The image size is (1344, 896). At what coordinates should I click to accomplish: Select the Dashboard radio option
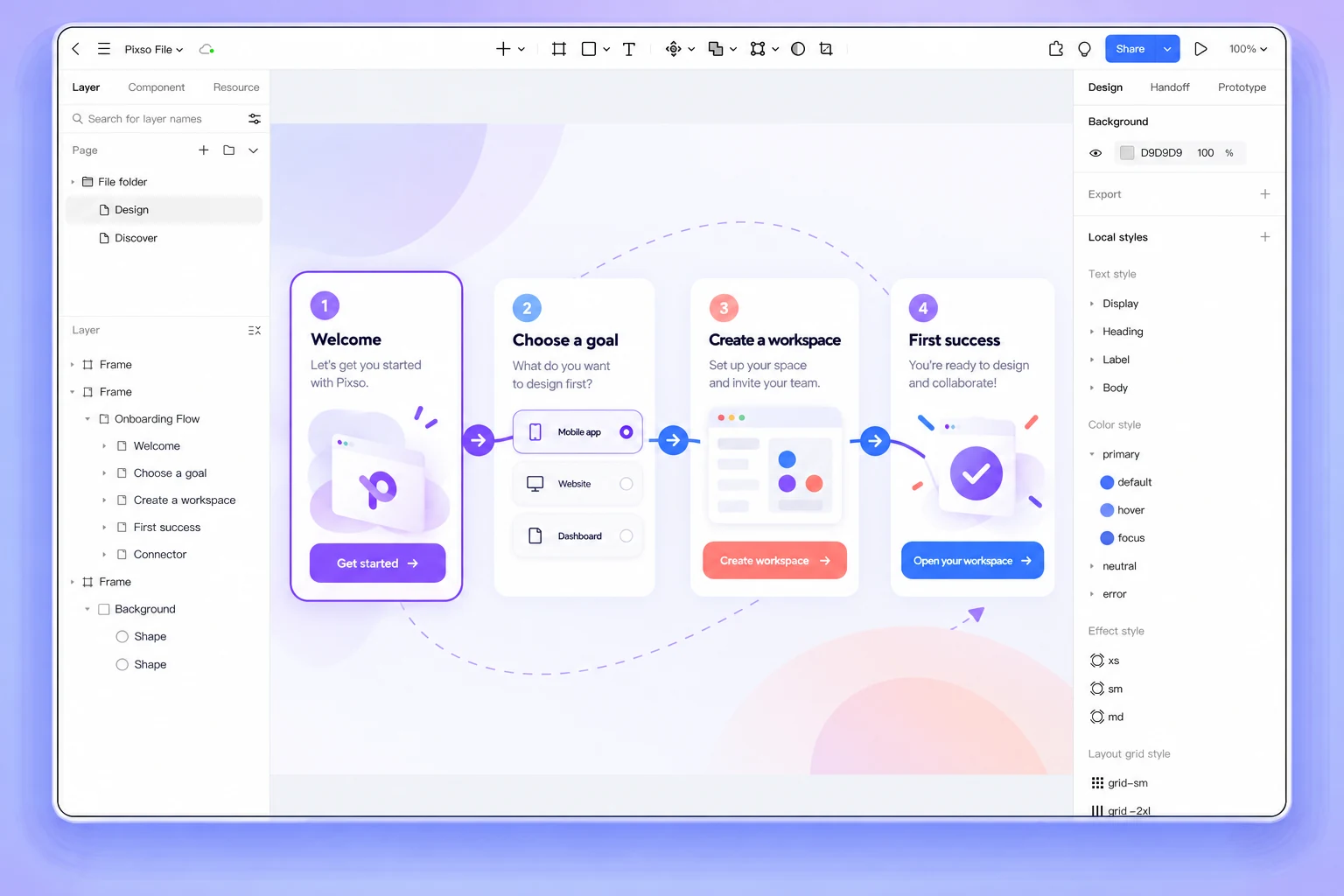[x=626, y=536]
